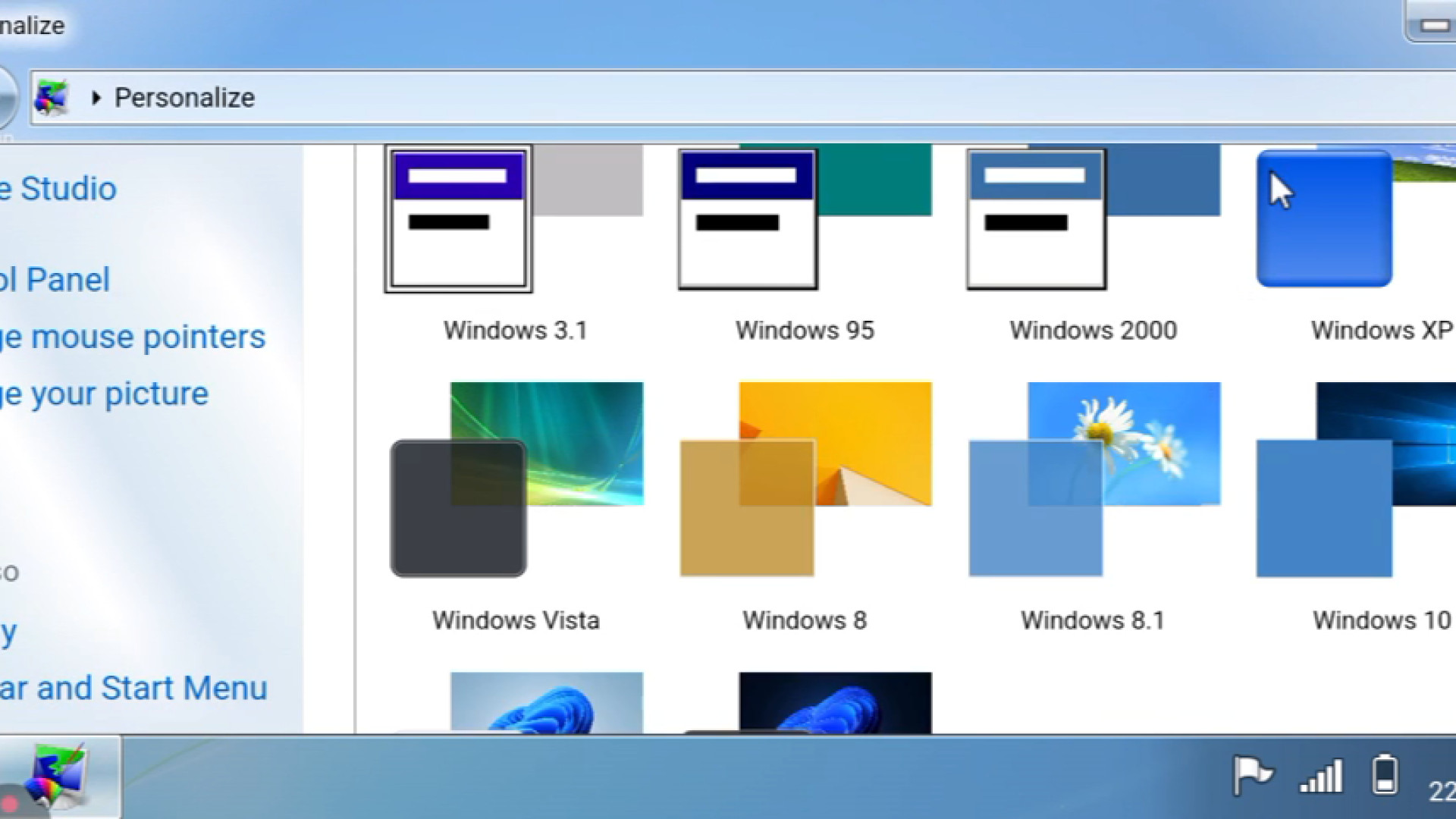1456x819 pixels.
Task: Click the Windows 95 label text
Action: [805, 331]
